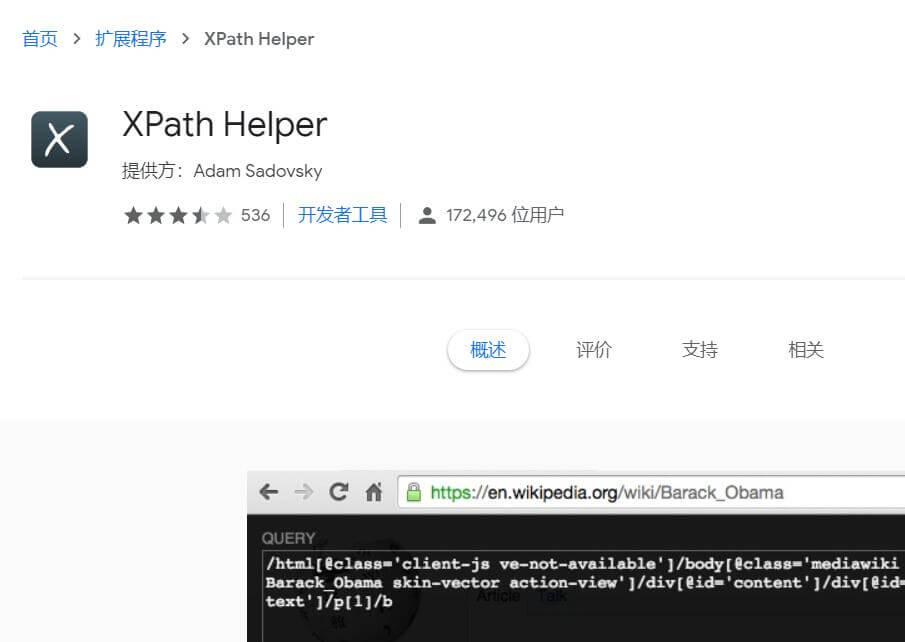Image resolution: width=905 pixels, height=642 pixels.
Task: Click the XPath Helper extension logo
Action: (x=59, y=139)
